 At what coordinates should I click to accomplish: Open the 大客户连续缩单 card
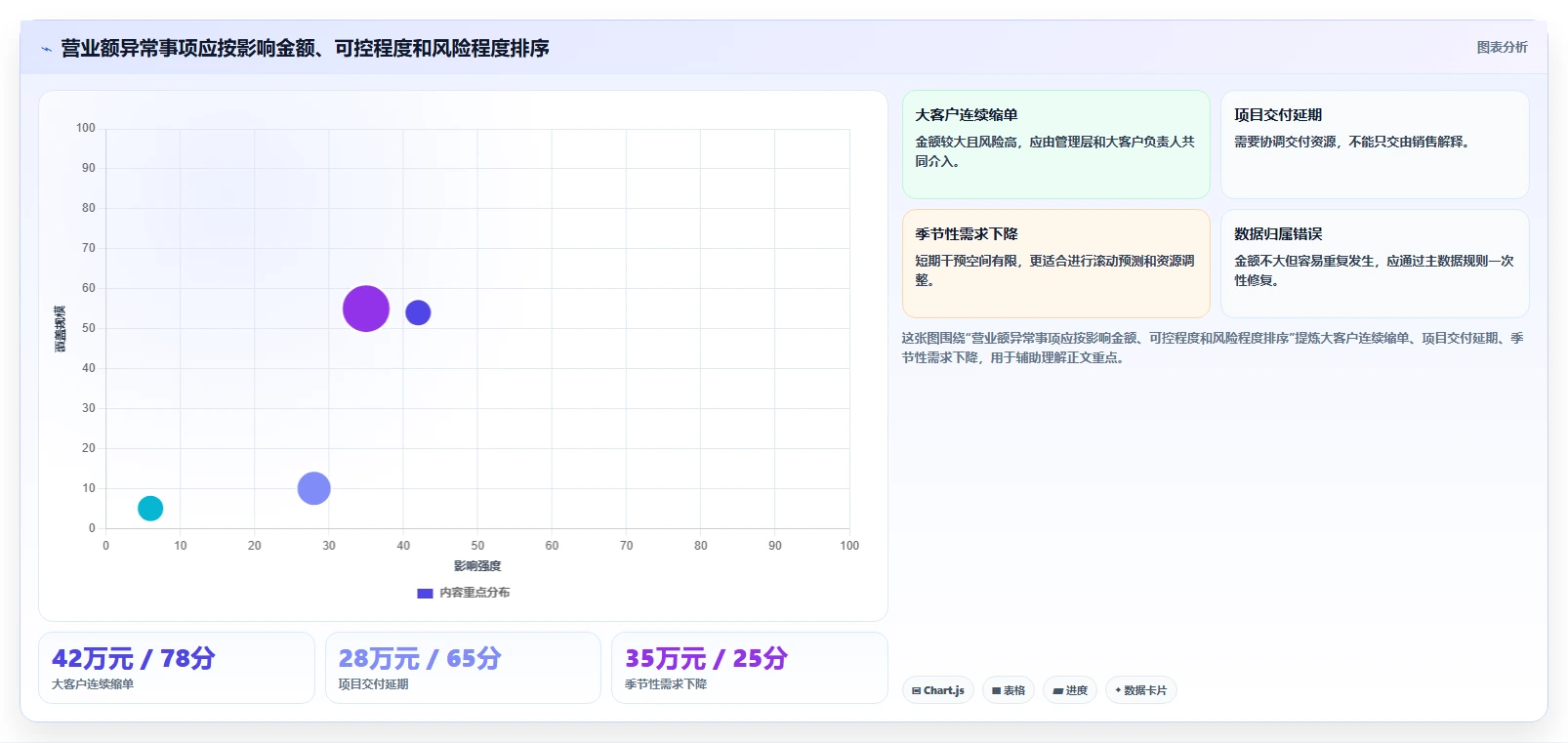[x=1055, y=144]
